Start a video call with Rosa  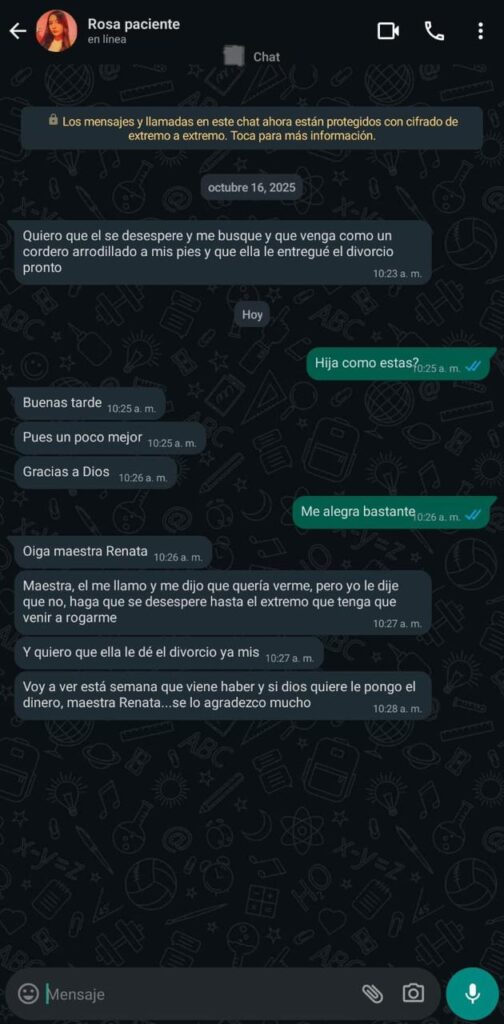pos(388,31)
